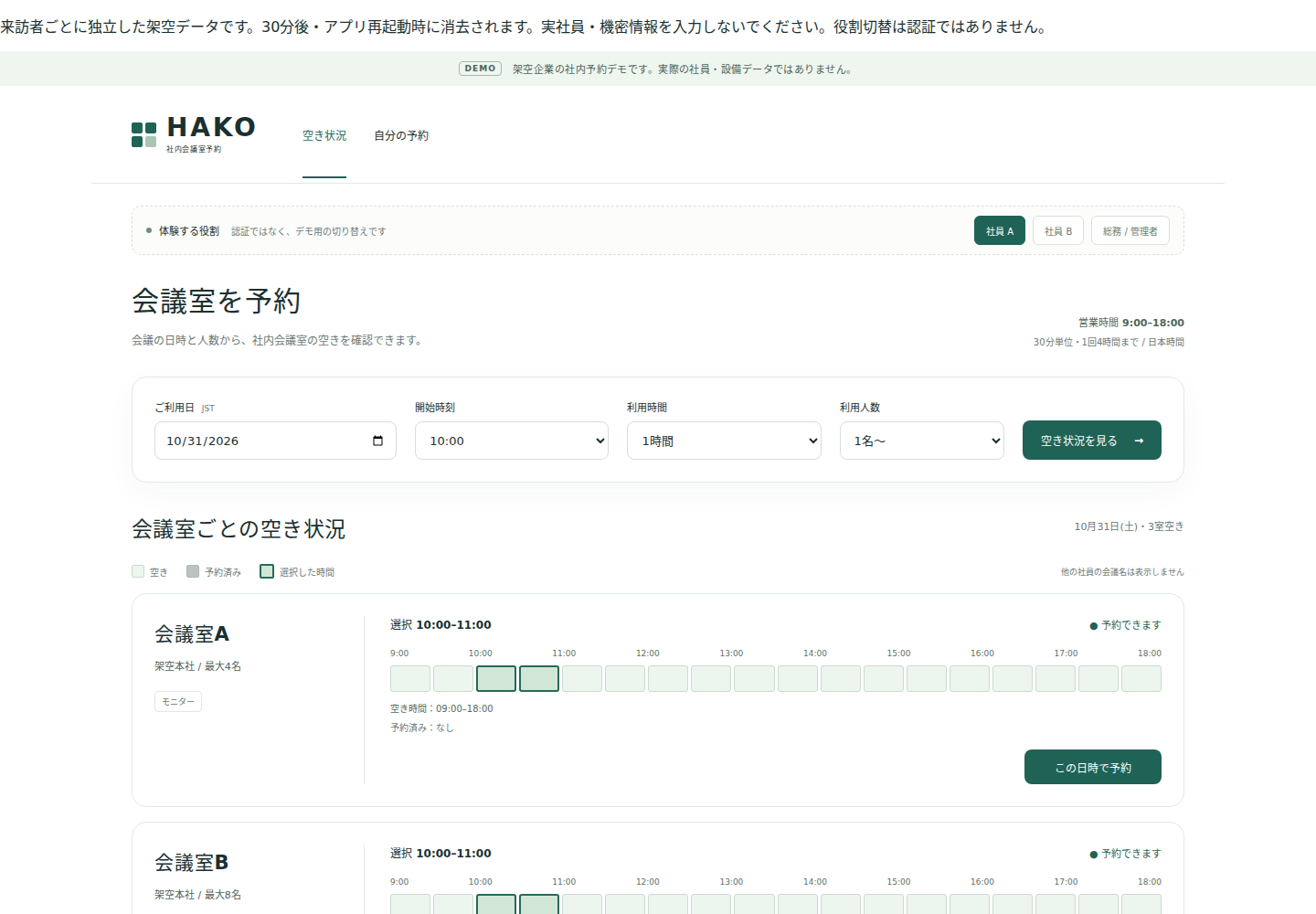Select the 17:30 slot in 会議室A timeline

click(x=1141, y=678)
